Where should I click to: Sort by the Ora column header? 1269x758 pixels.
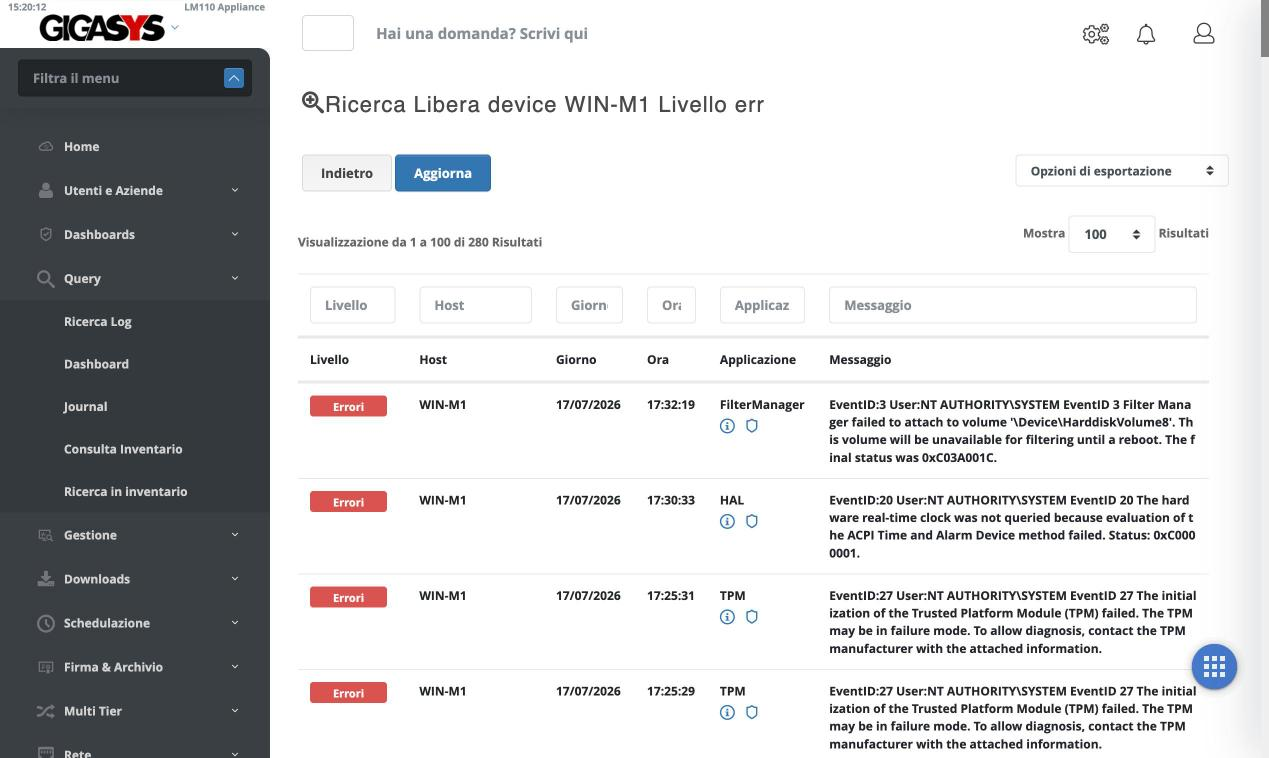tap(658, 360)
